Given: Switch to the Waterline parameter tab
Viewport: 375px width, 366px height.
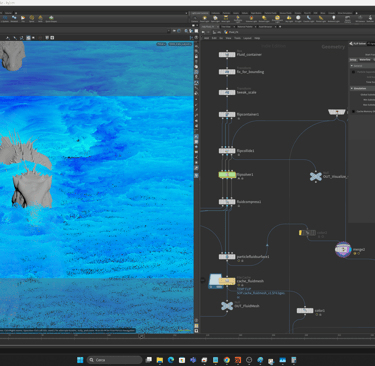Looking at the screenshot, I should pos(365,60).
